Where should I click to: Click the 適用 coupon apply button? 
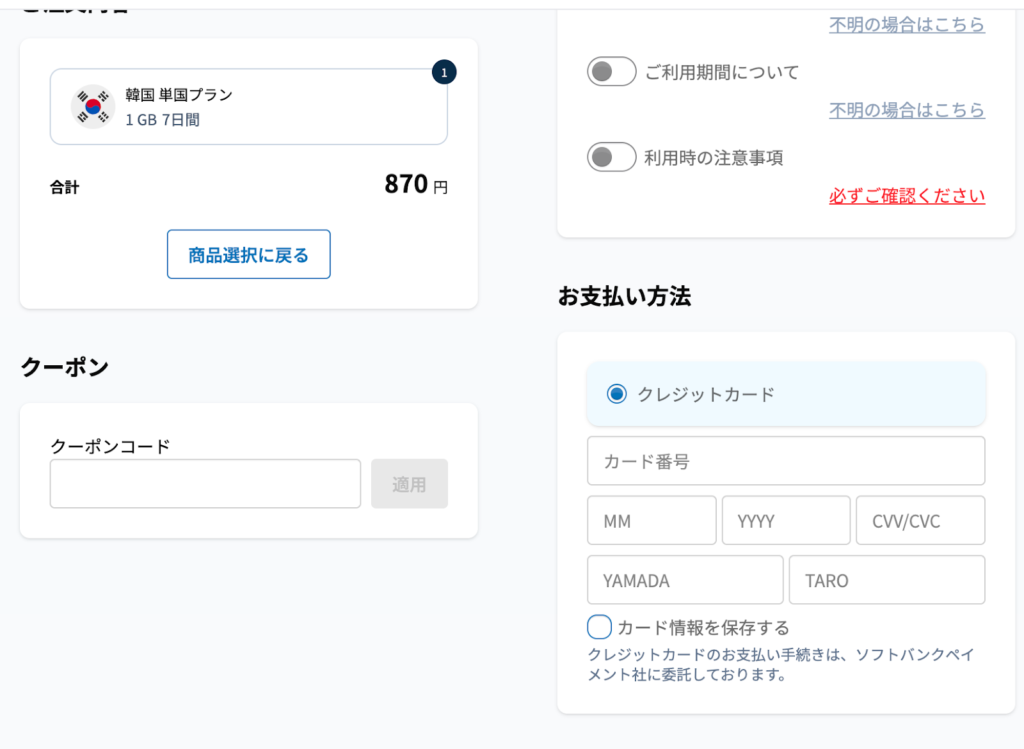pyautogui.click(x=409, y=484)
